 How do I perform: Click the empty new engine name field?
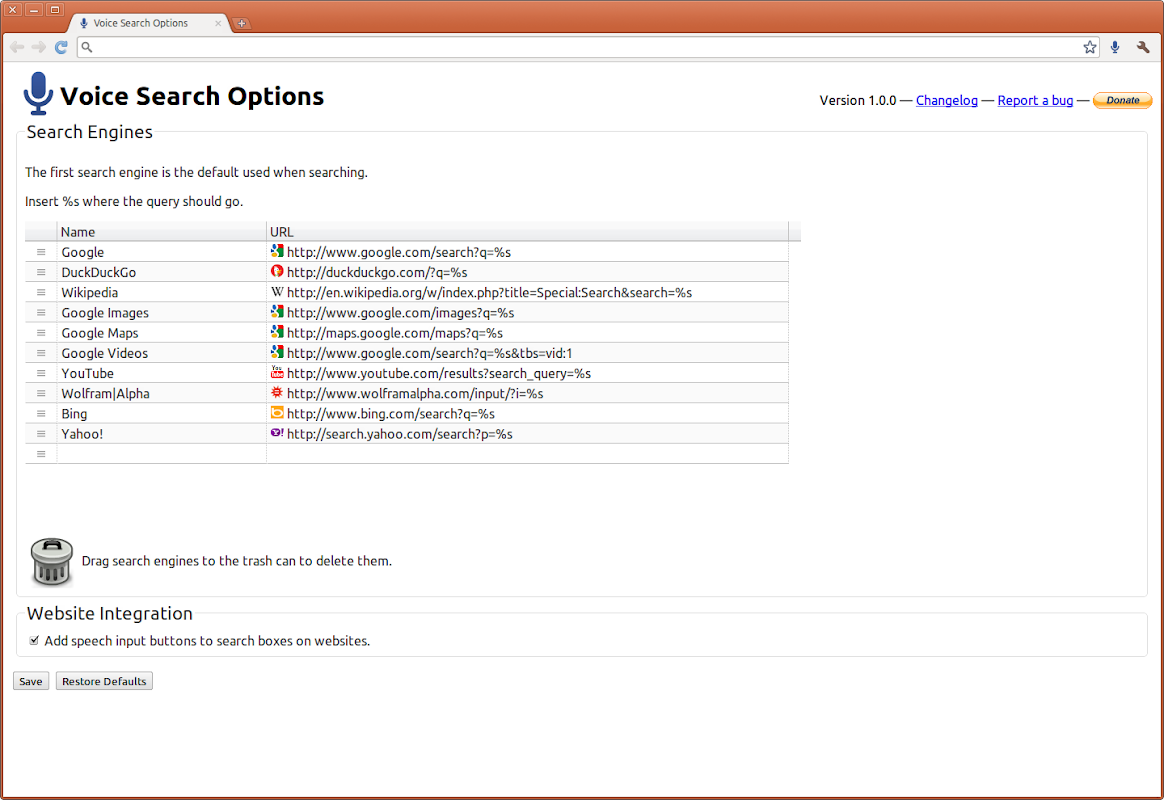point(161,454)
